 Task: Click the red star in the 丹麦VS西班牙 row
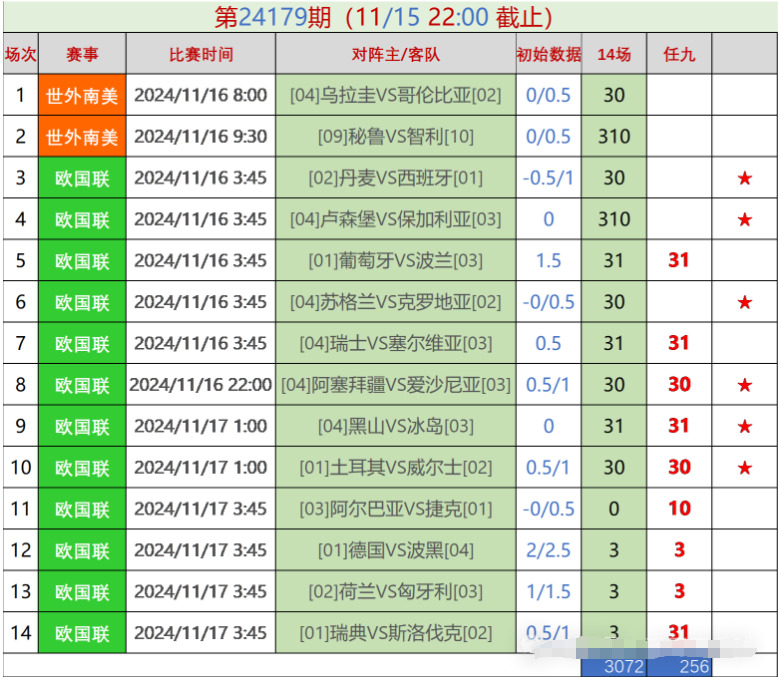(744, 178)
